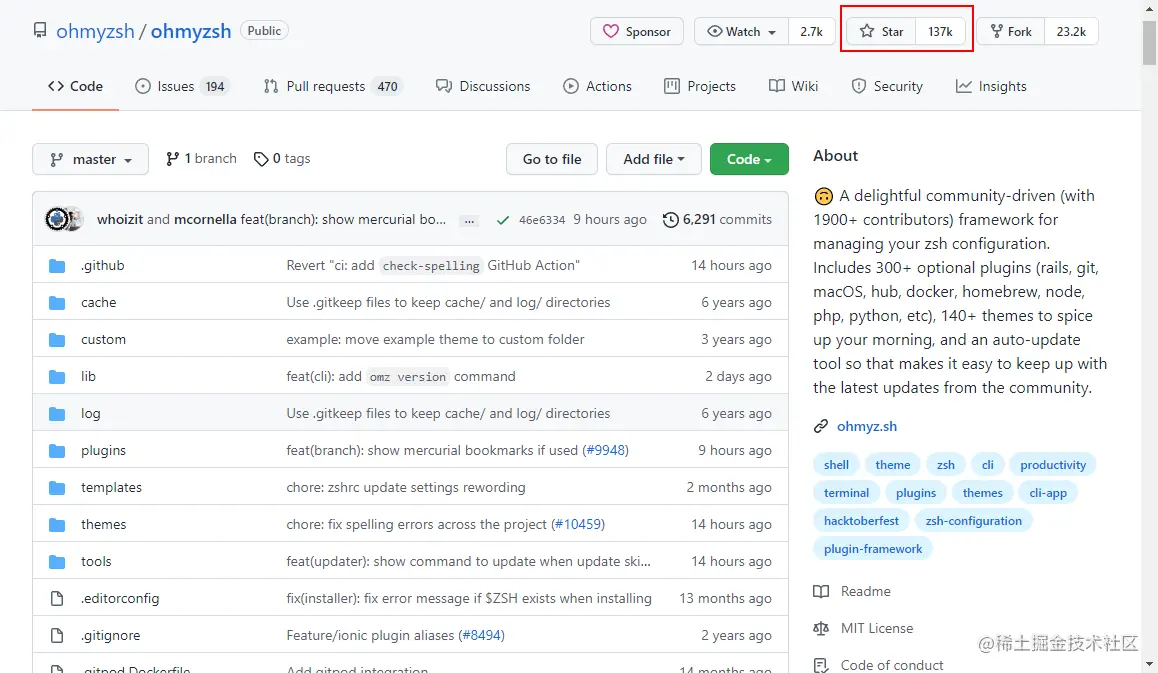Open the log folder
This screenshot has height=673, width=1158.
(90, 413)
